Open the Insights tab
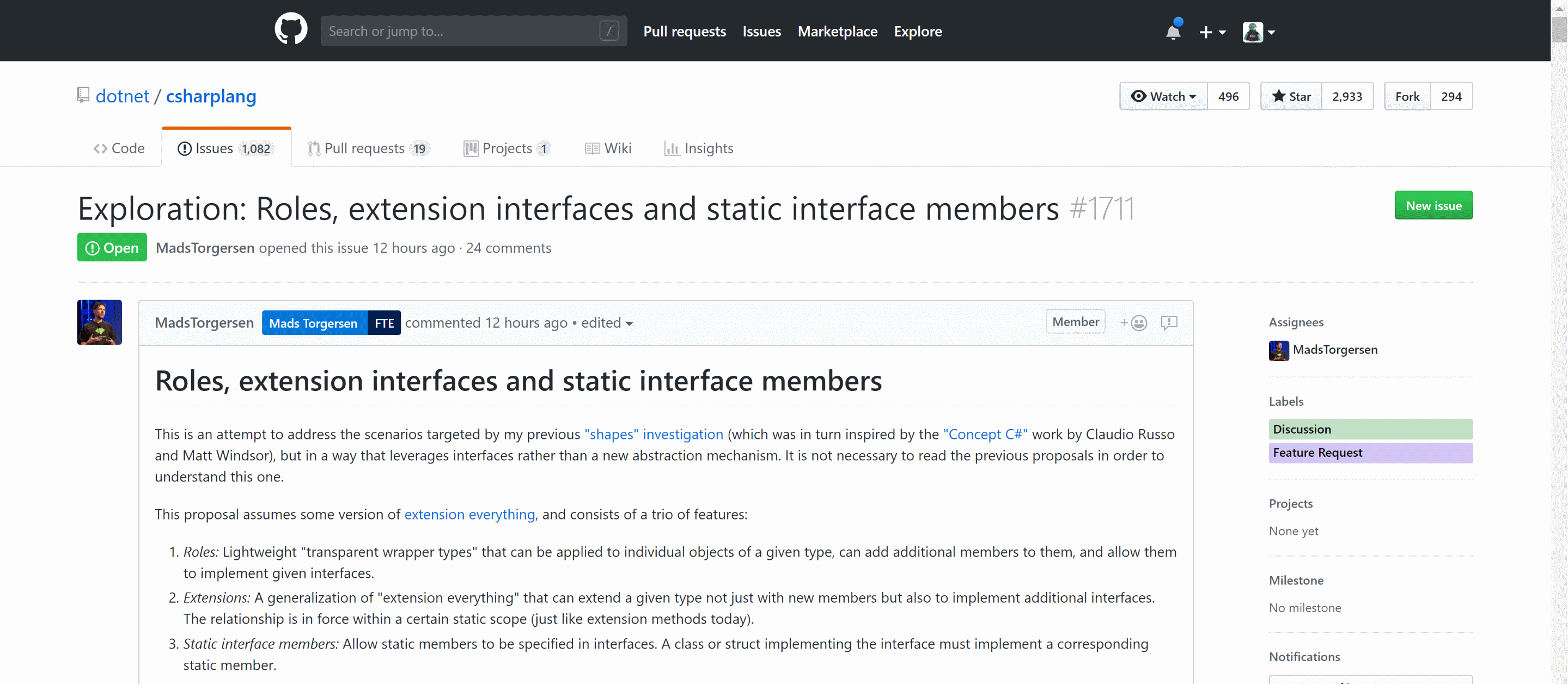The image size is (1568, 684). tap(699, 148)
